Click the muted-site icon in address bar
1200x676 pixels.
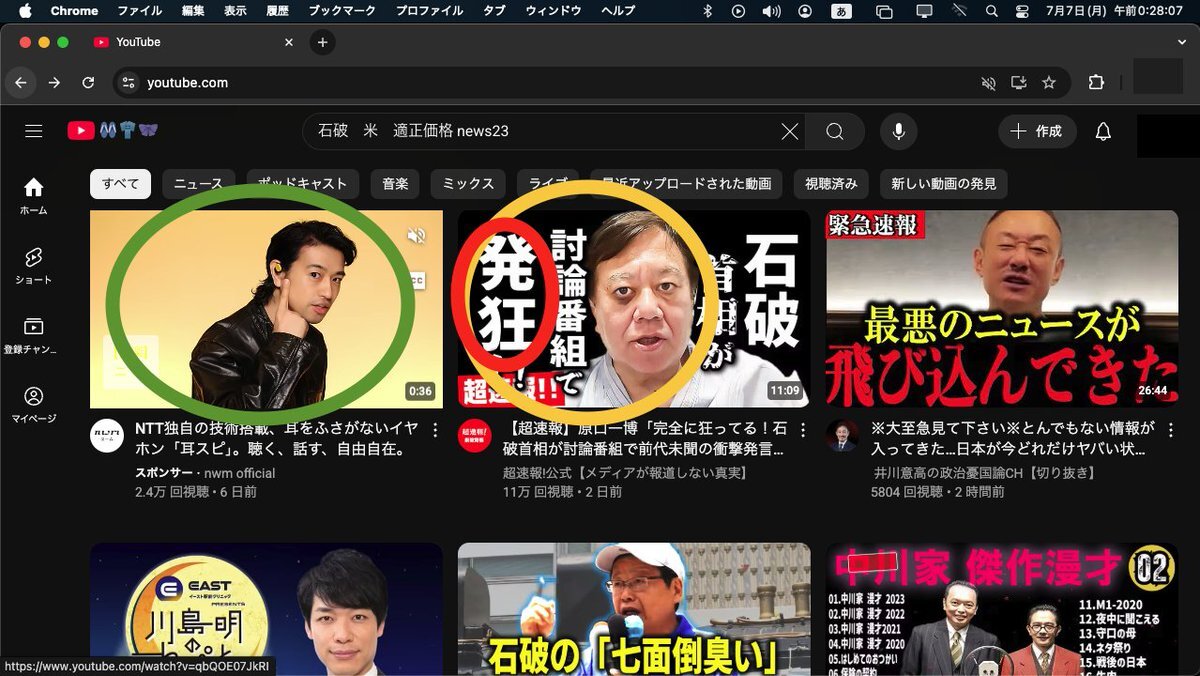click(989, 83)
